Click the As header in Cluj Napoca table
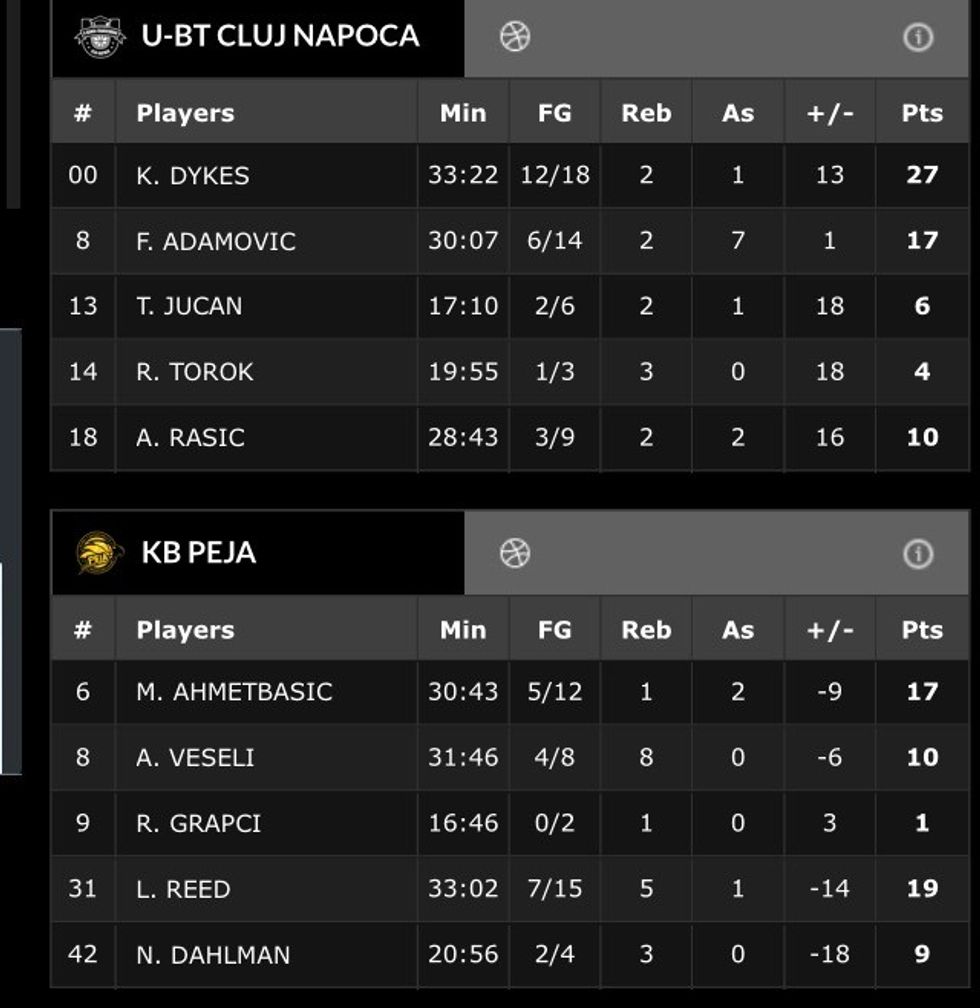The image size is (980, 1008). click(738, 113)
